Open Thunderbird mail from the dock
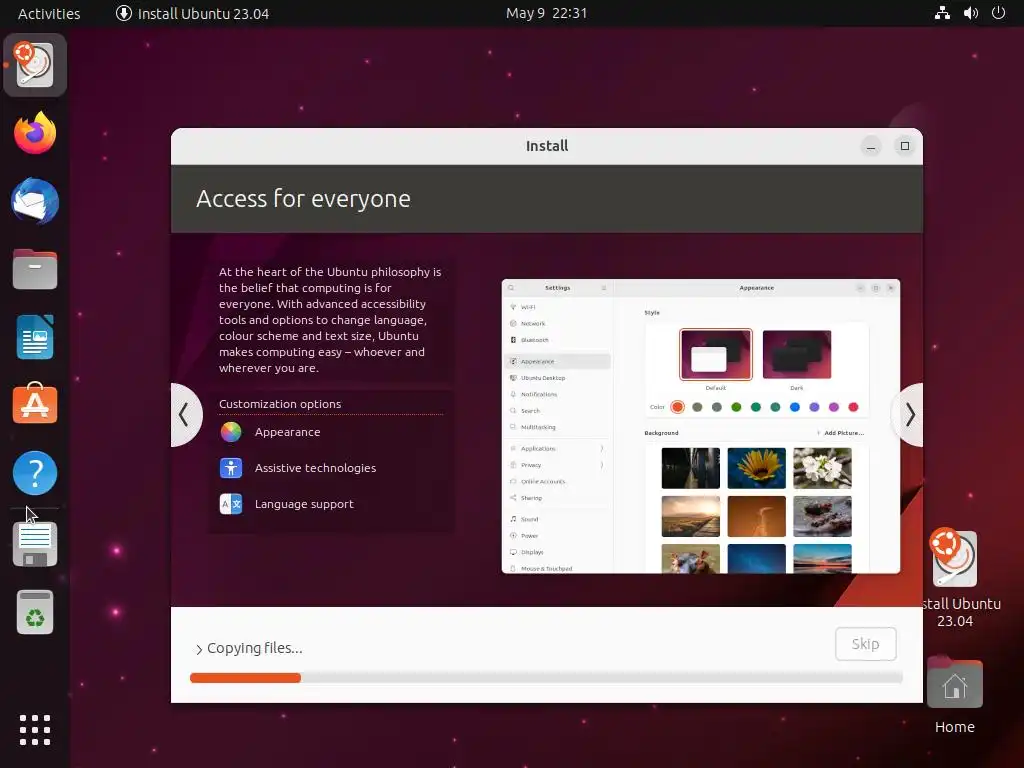Screen dimensions: 1024x768 [x=35, y=201]
